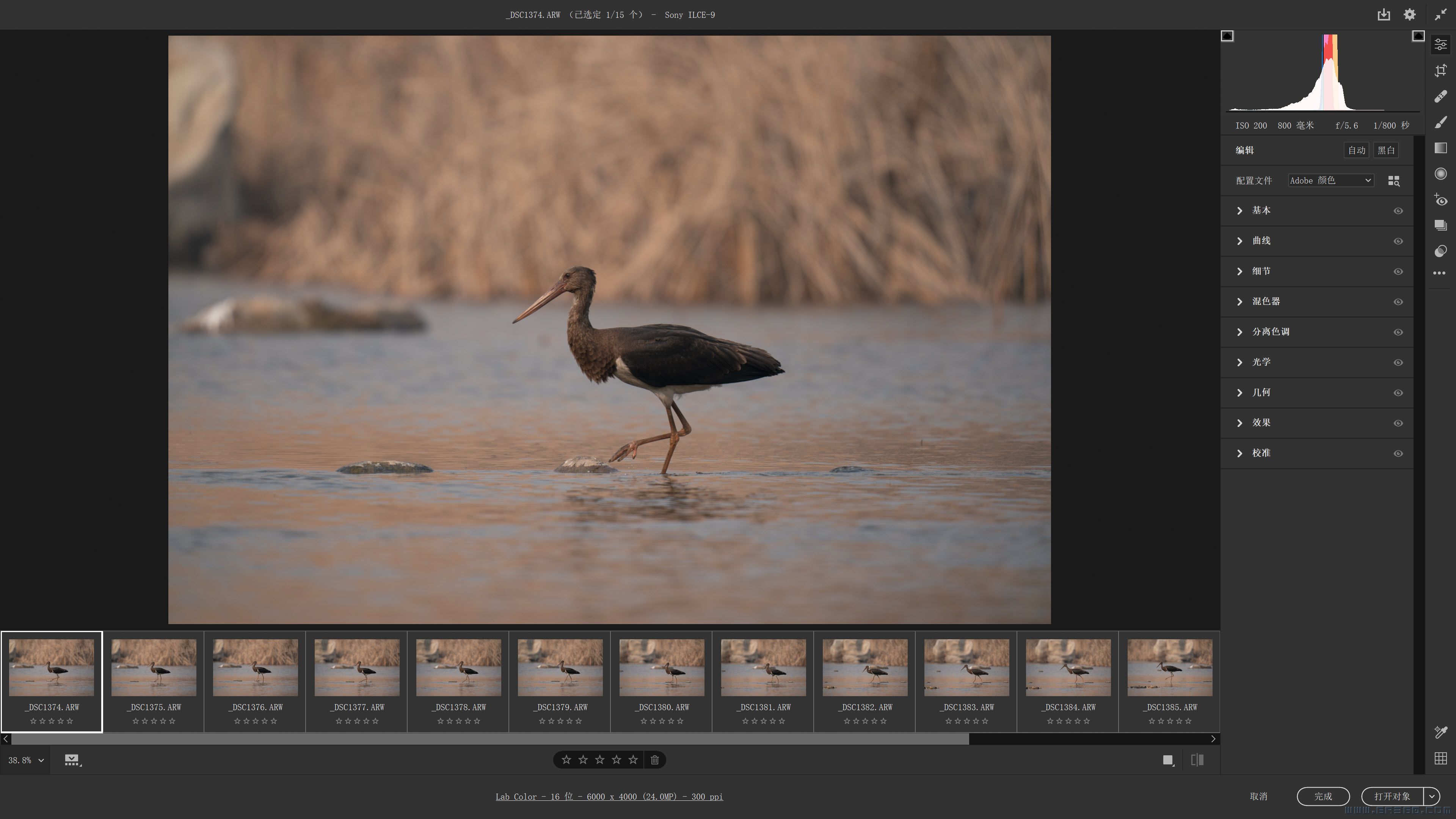This screenshot has height=819, width=1456.
Task: Click the 自动 auto button
Action: (1356, 151)
